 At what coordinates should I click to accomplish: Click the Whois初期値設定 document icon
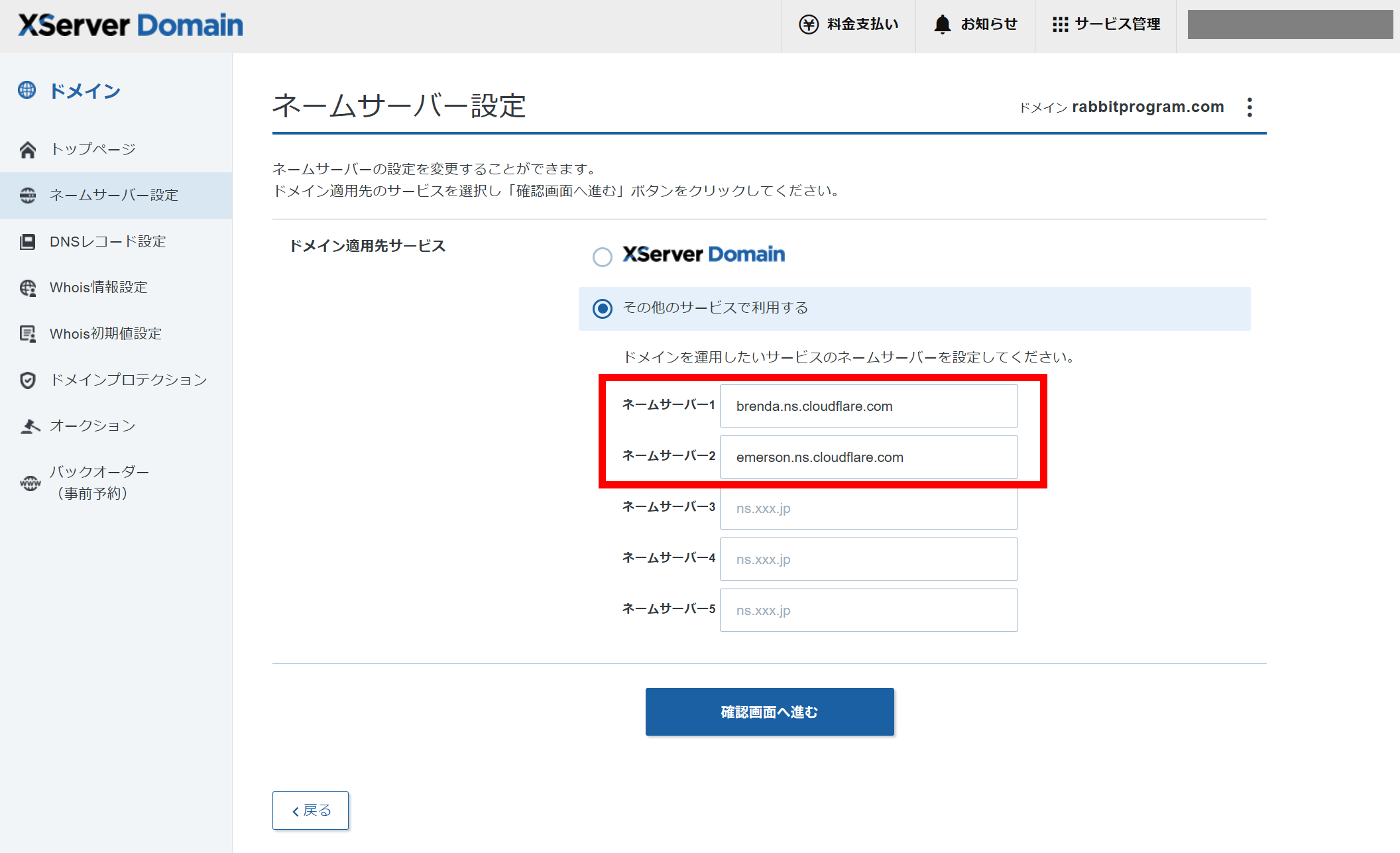click(x=28, y=334)
